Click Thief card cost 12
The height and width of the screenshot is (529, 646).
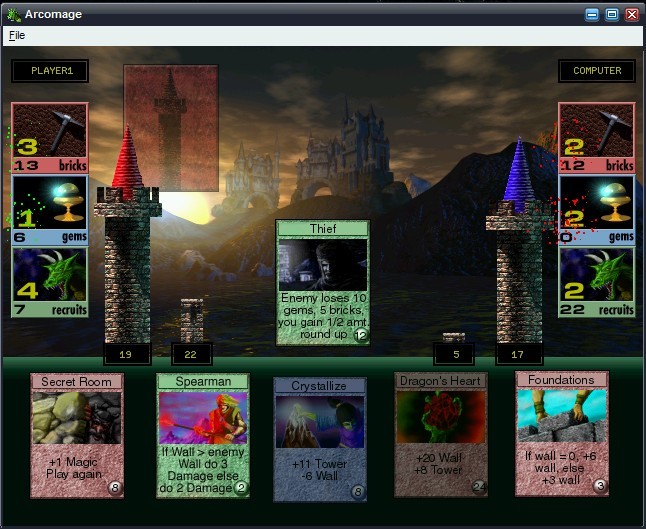(x=361, y=335)
